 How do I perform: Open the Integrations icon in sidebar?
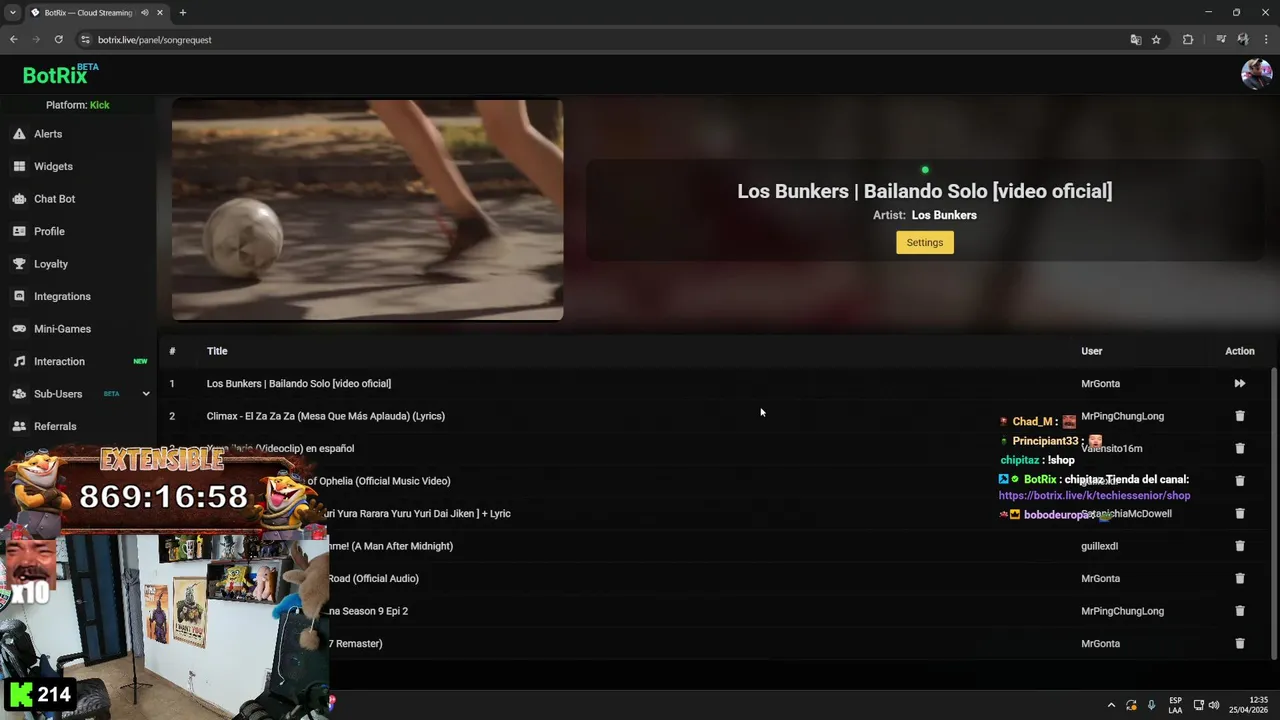pos(19,296)
